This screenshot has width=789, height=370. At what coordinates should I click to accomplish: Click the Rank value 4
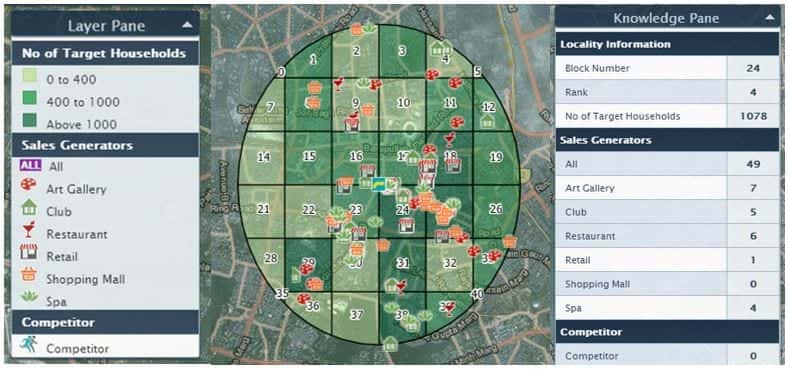click(753, 92)
